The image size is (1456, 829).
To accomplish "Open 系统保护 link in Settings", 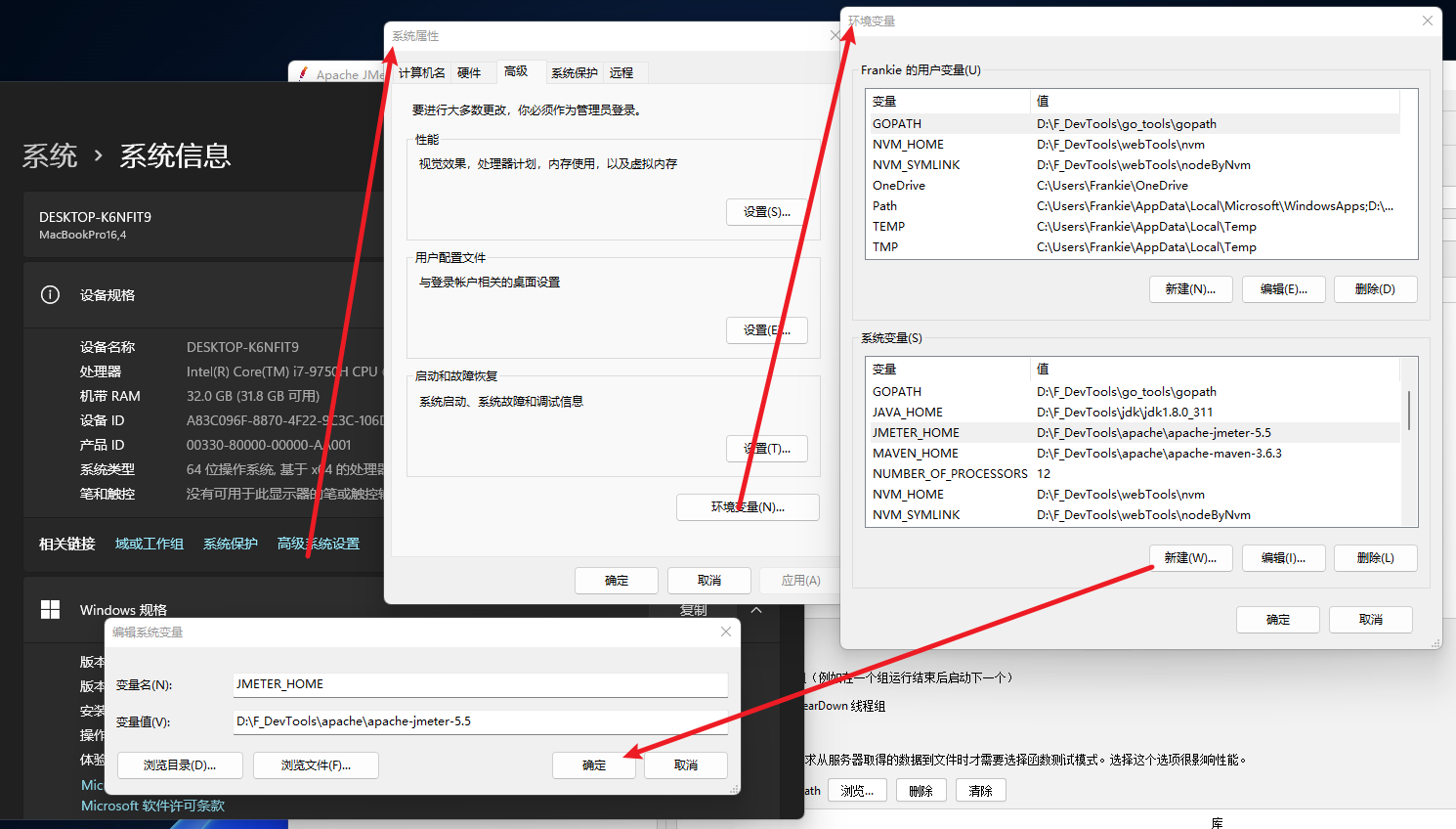I will tap(231, 544).
